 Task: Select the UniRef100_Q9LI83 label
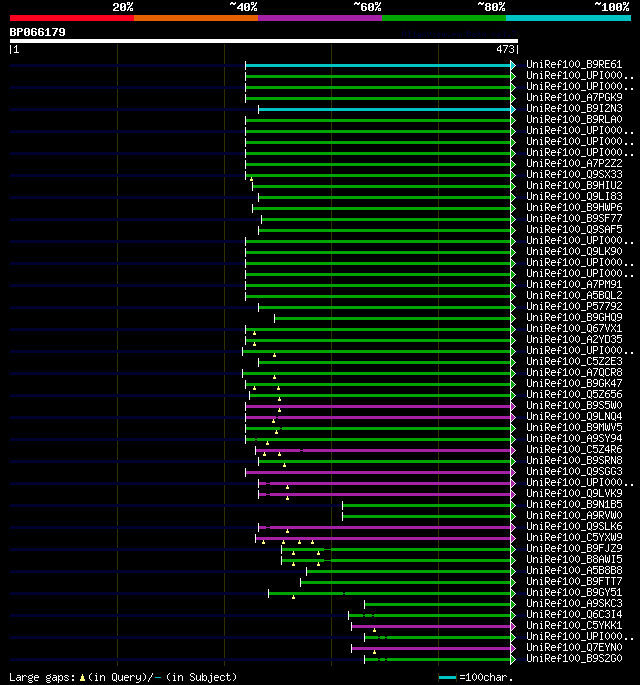pos(574,196)
